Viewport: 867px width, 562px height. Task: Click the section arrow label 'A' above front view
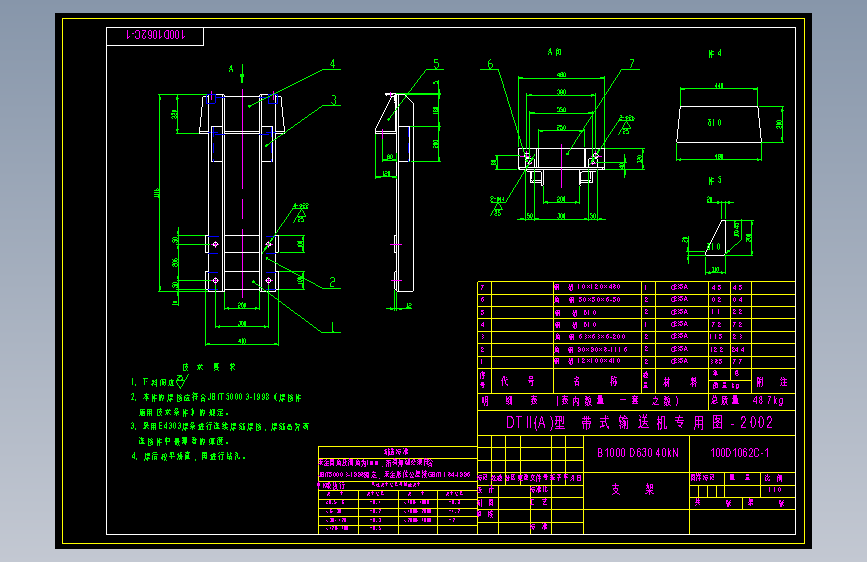click(231, 69)
